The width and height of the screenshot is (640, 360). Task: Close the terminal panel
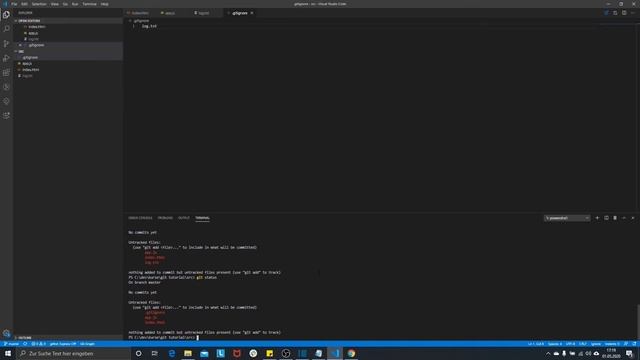coord(633,218)
